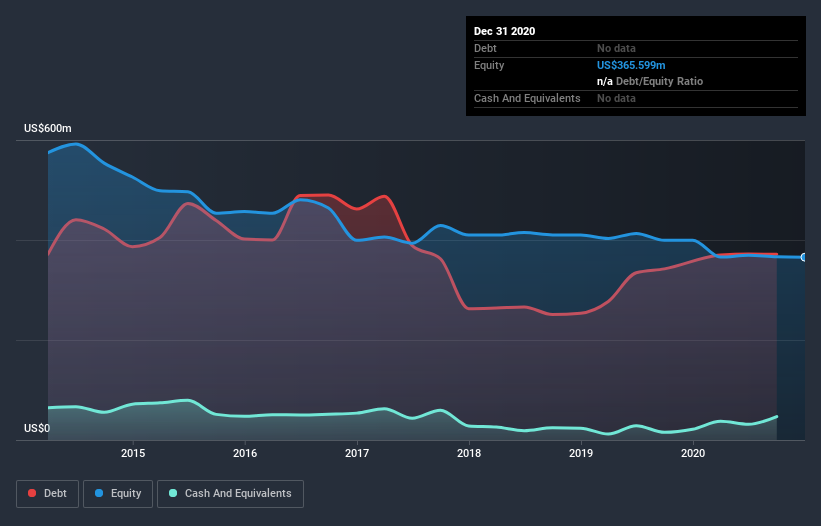Click No data beside Cash And Equivalents

[616, 98]
